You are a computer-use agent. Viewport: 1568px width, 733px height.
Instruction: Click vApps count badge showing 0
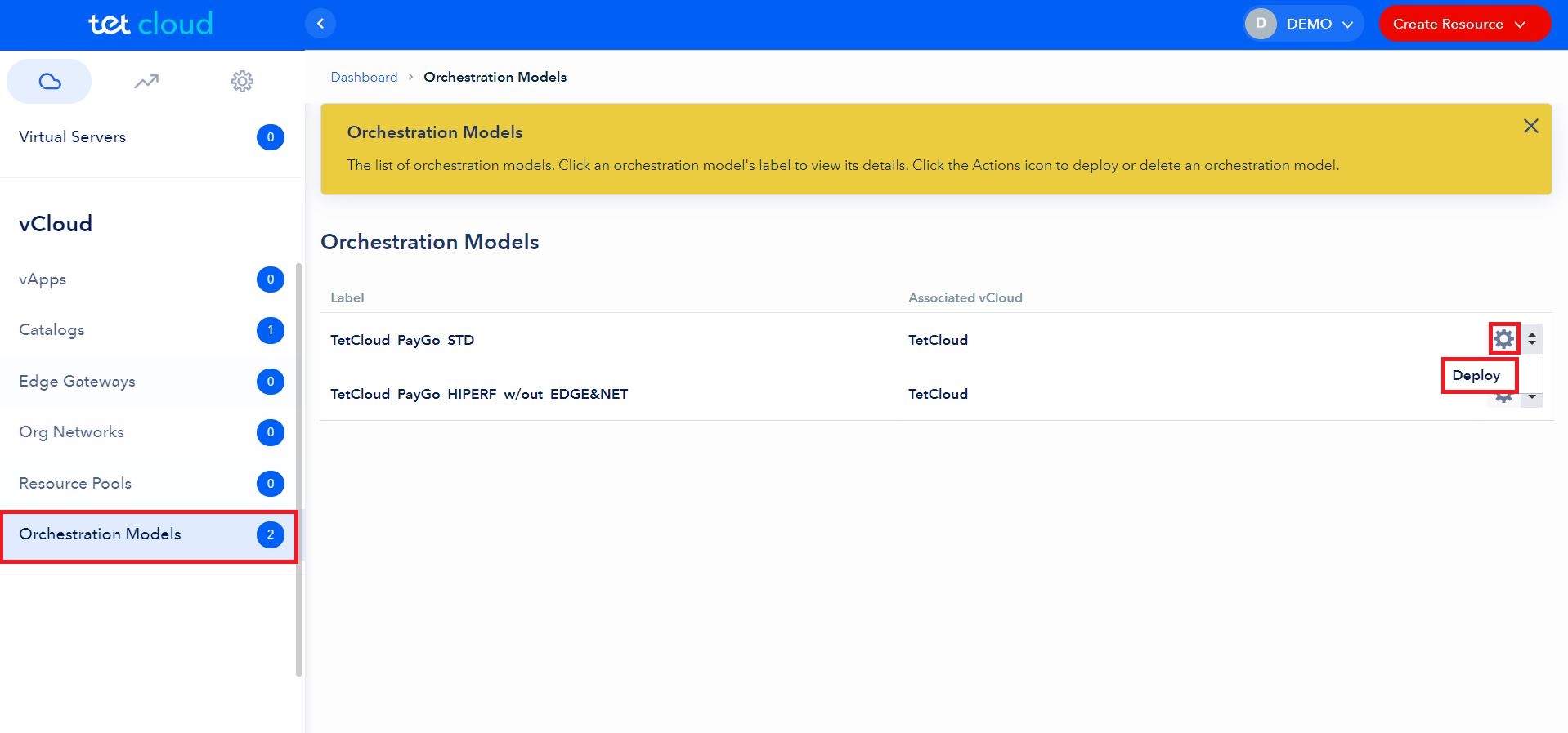[271, 279]
